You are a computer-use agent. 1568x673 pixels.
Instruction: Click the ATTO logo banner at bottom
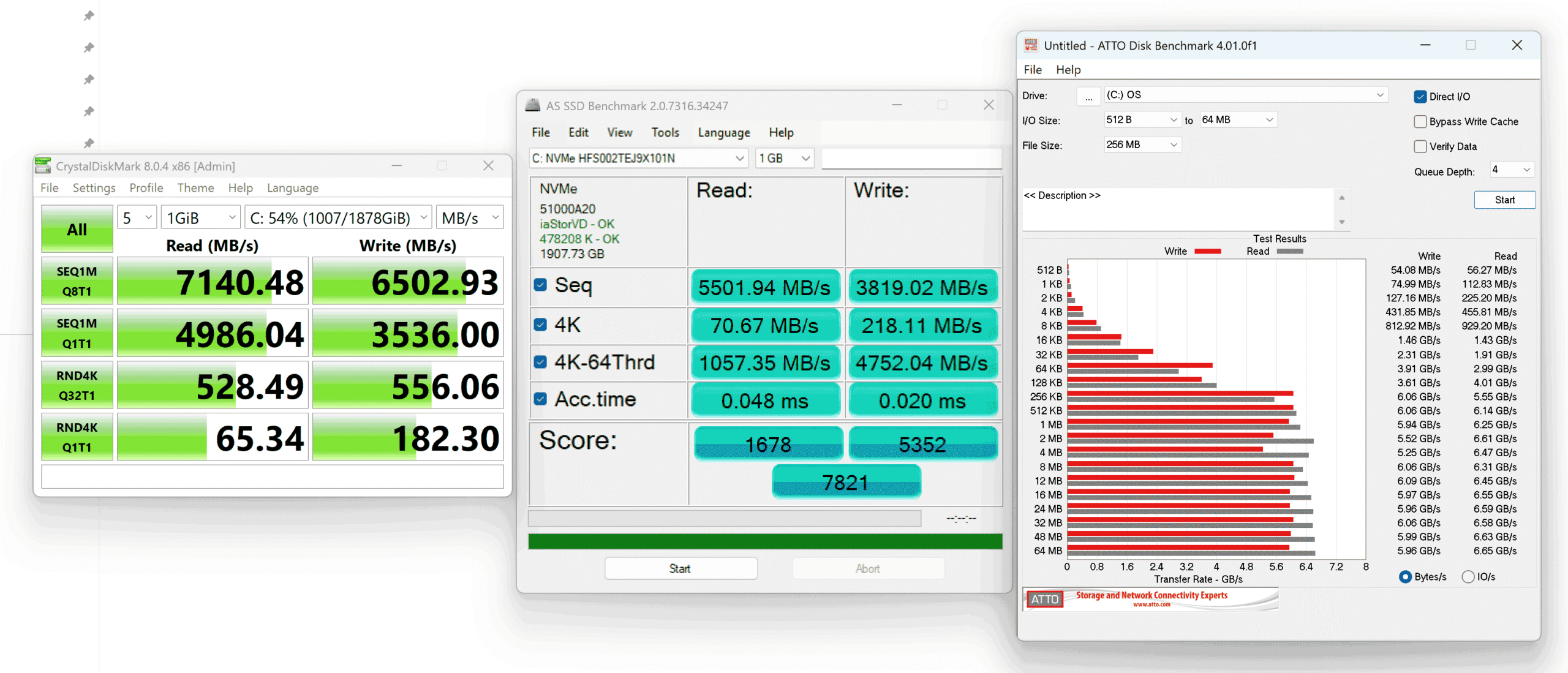(x=1151, y=599)
